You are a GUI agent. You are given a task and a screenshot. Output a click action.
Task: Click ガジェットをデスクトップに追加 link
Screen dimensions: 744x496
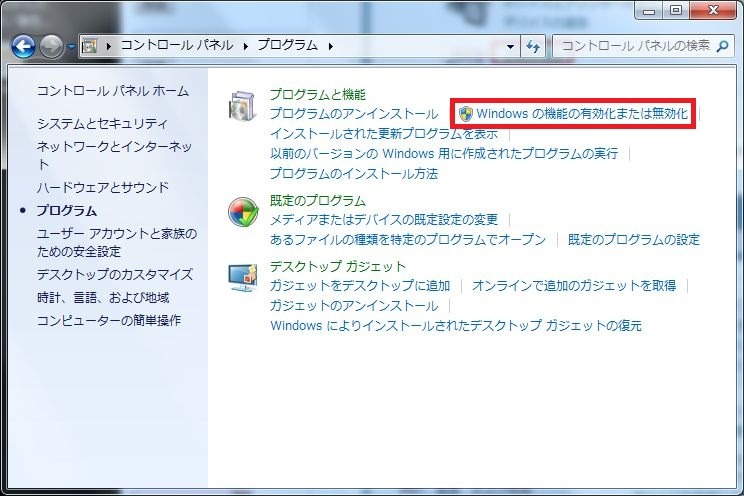pos(360,286)
